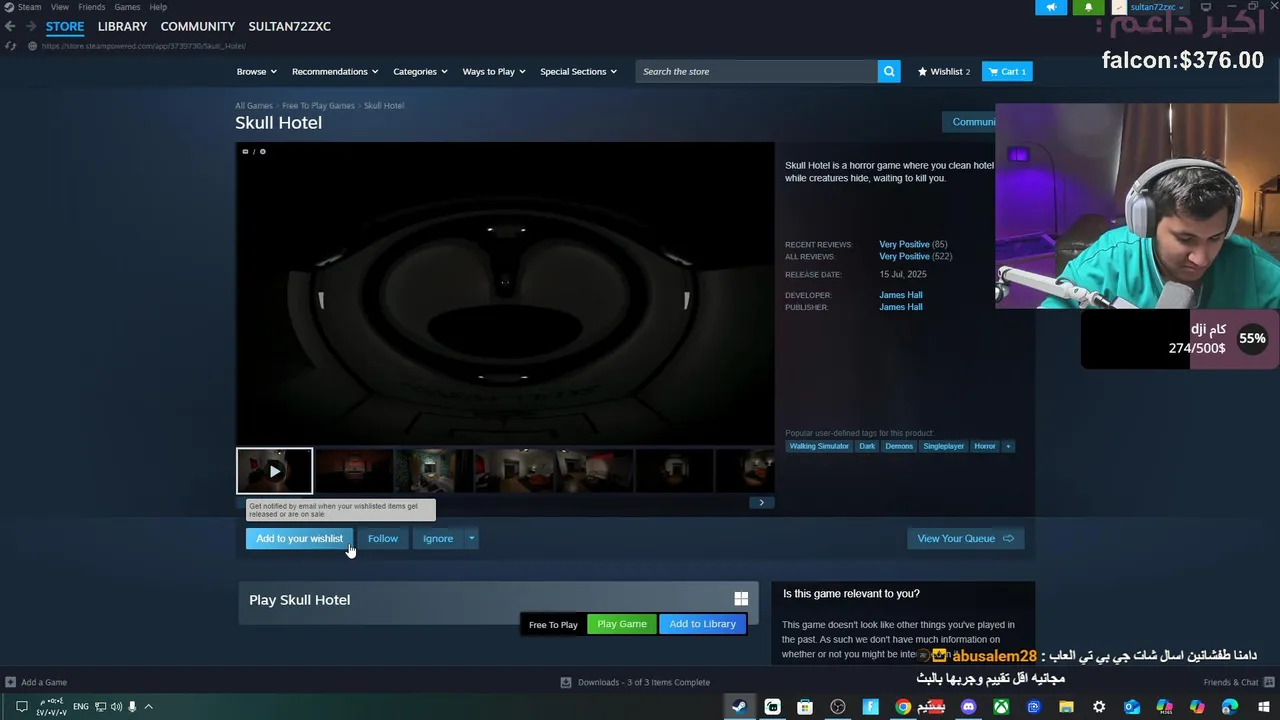Click the Add a Game plus icon

pos(10,682)
